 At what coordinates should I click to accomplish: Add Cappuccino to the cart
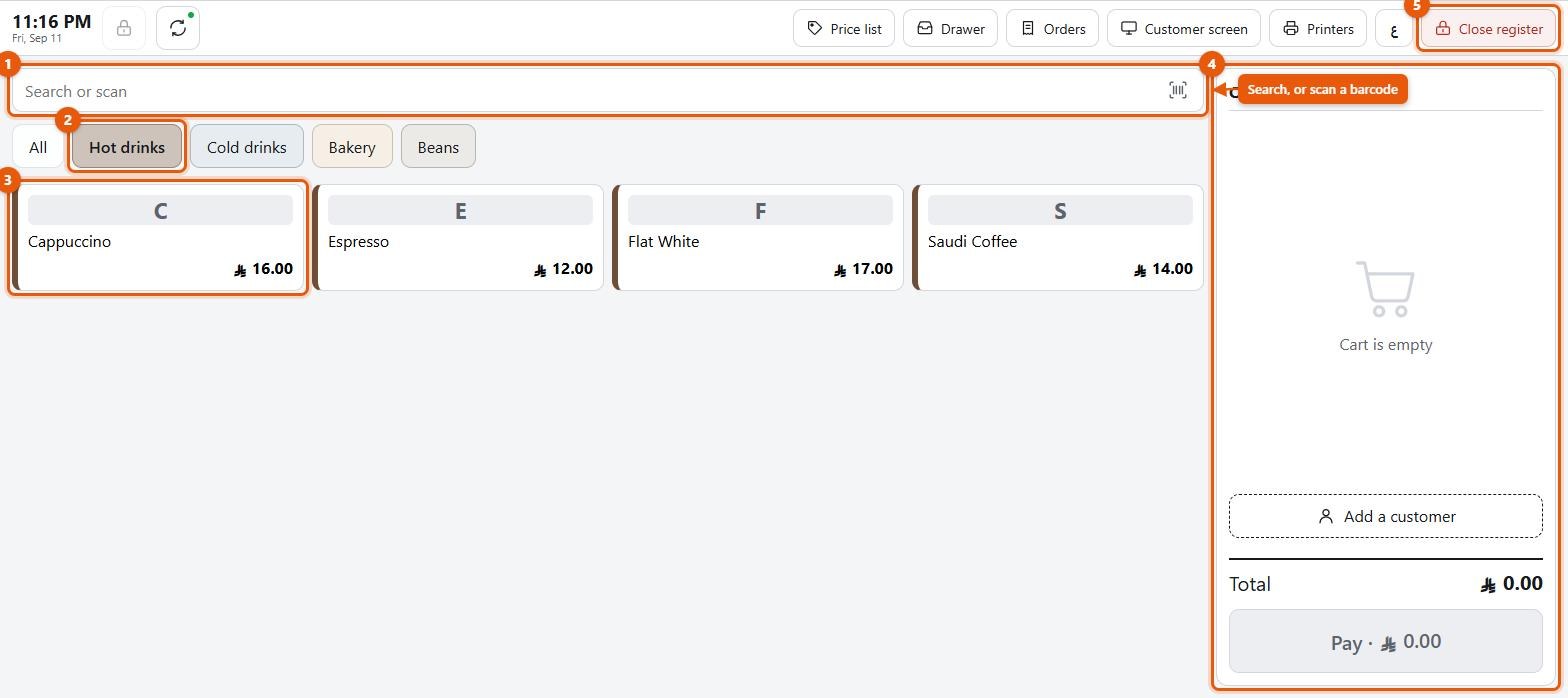(x=158, y=238)
